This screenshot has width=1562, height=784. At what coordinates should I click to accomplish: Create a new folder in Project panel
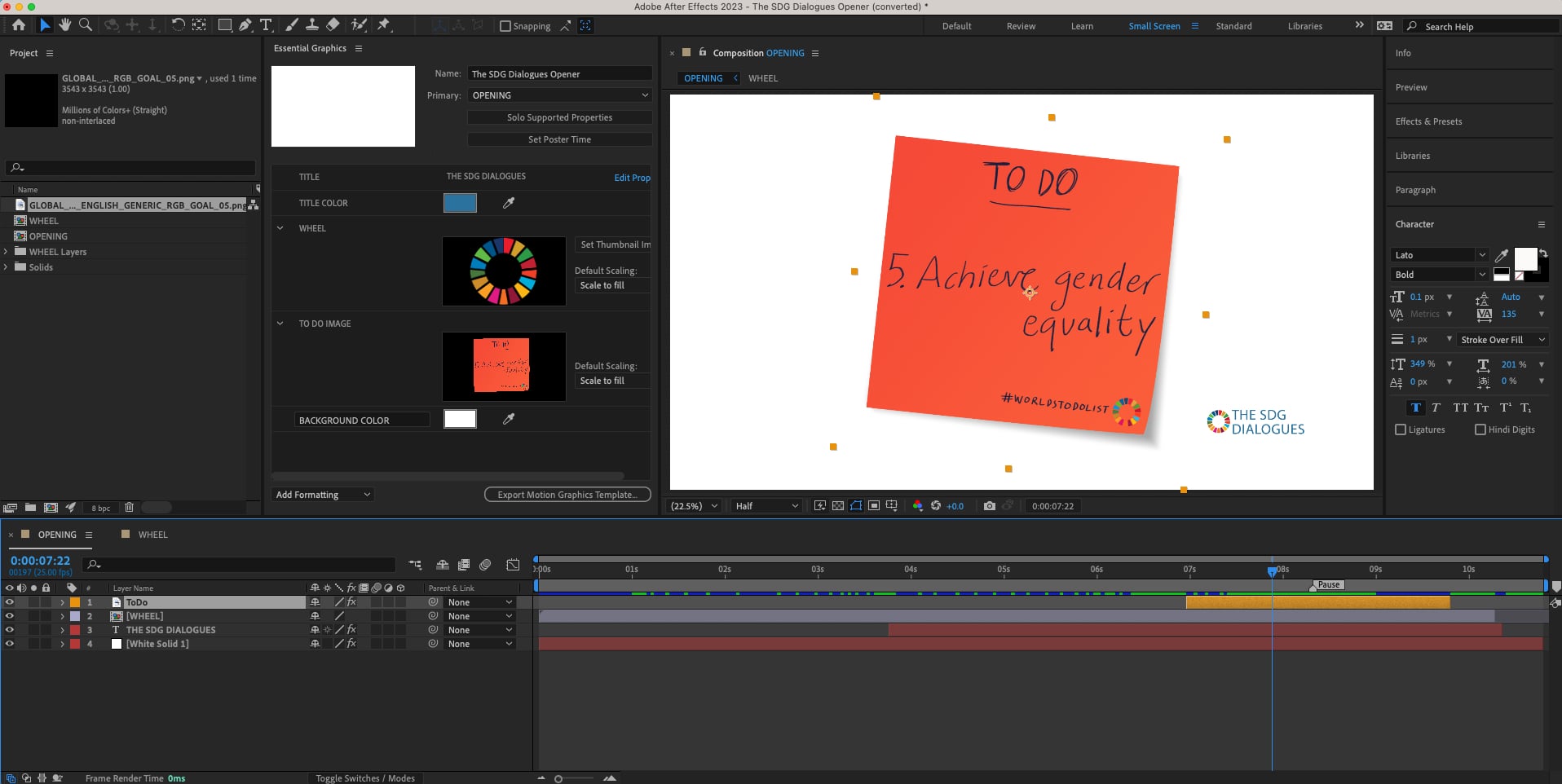point(30,507)
